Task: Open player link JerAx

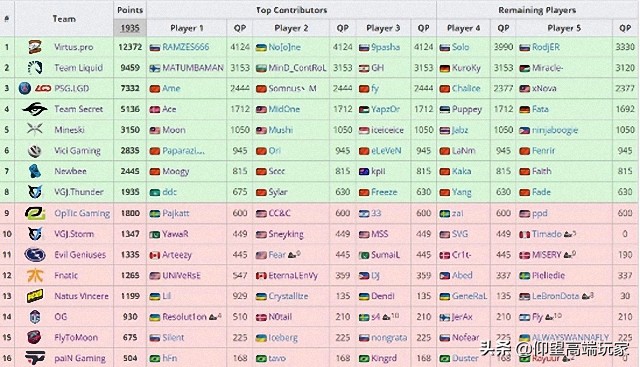Action: (462, 317)
